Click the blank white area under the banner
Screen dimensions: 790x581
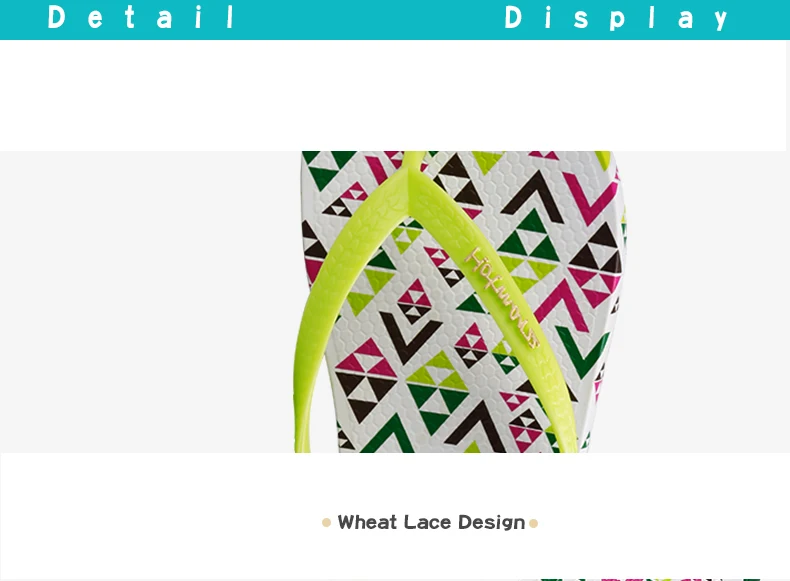pos(393,96)
